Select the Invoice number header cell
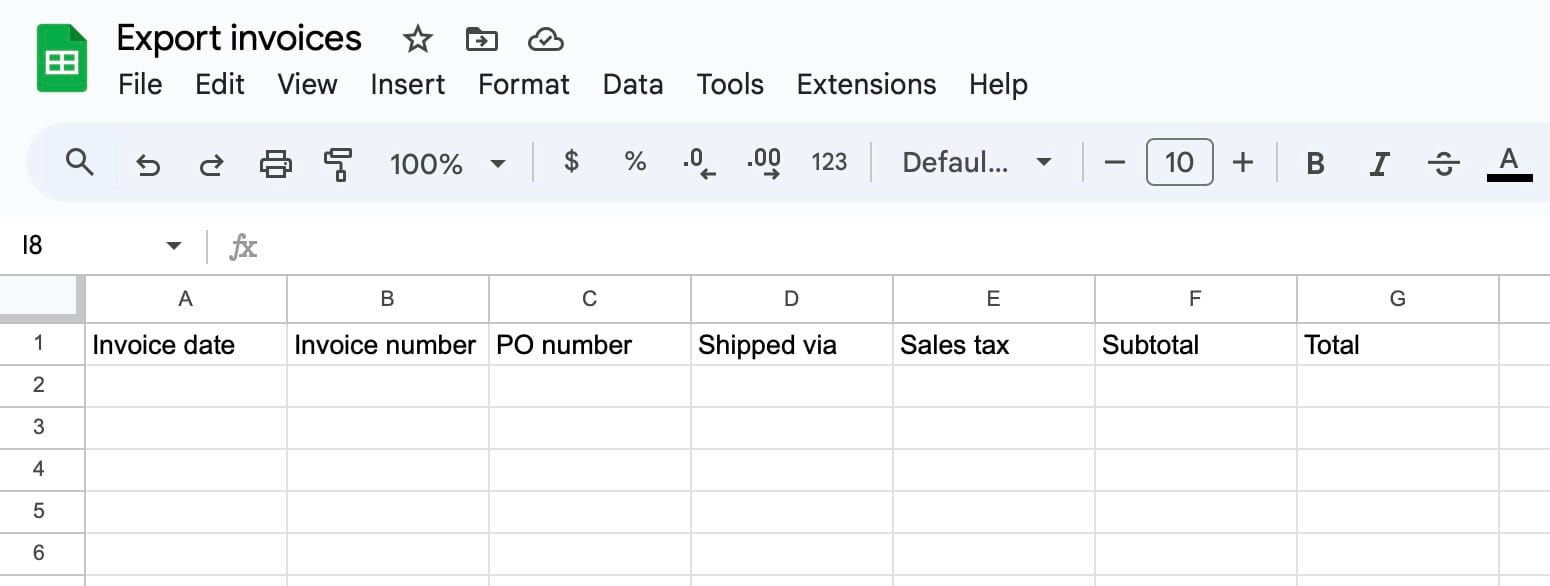 coord(387,345)
